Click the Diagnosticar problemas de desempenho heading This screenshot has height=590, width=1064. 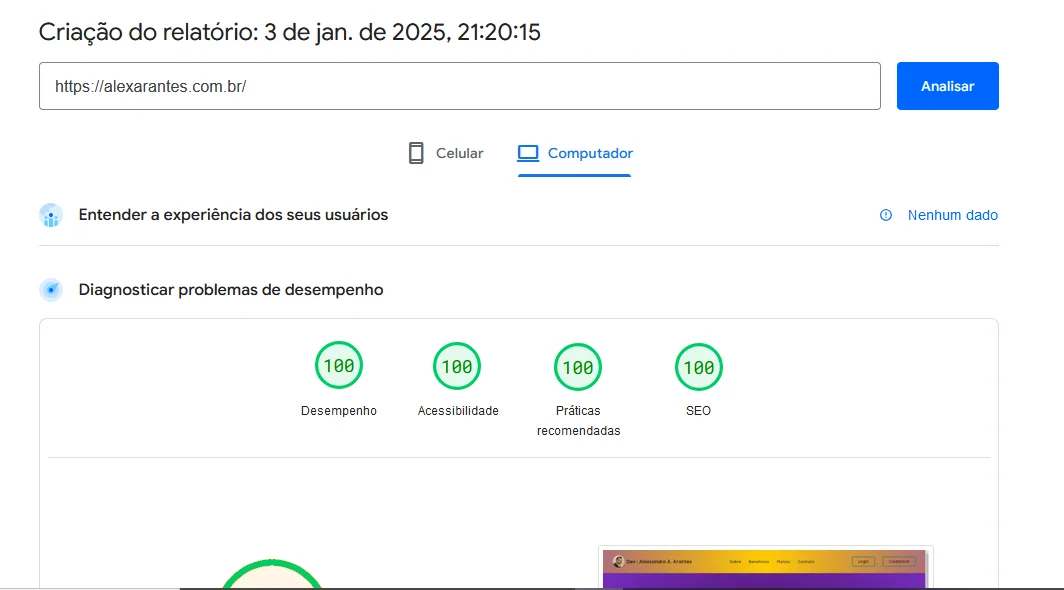(231, 290)
